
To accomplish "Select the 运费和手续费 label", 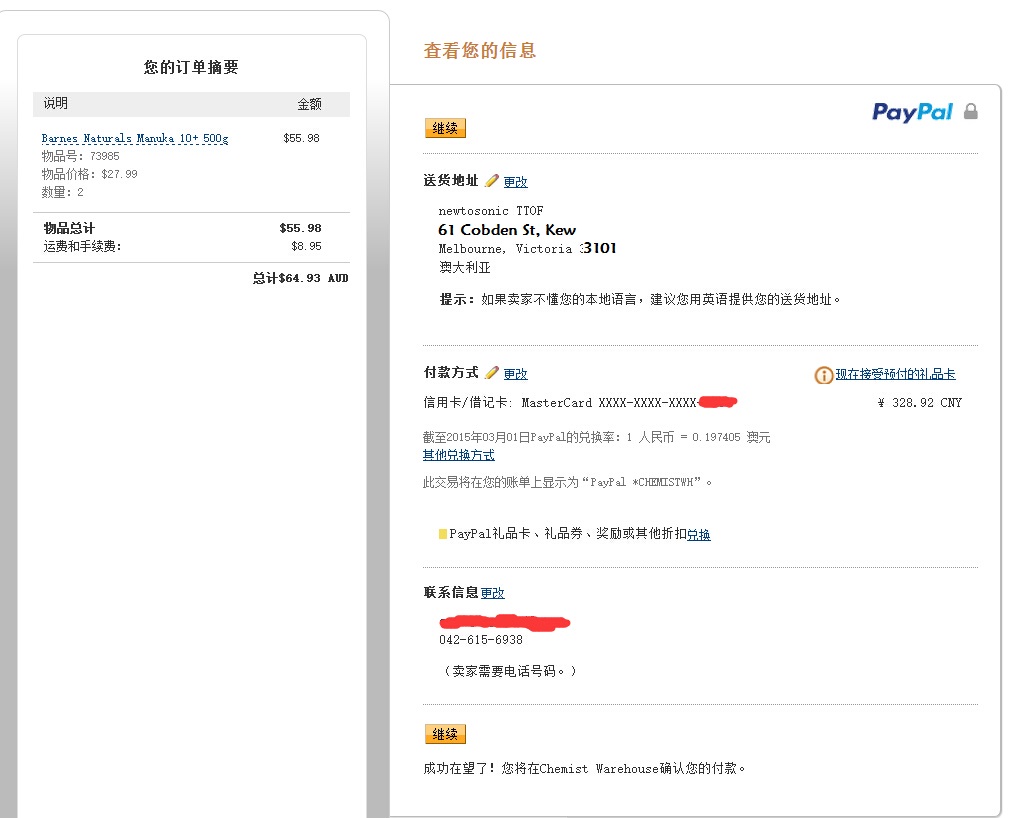I will click(82, 246).
